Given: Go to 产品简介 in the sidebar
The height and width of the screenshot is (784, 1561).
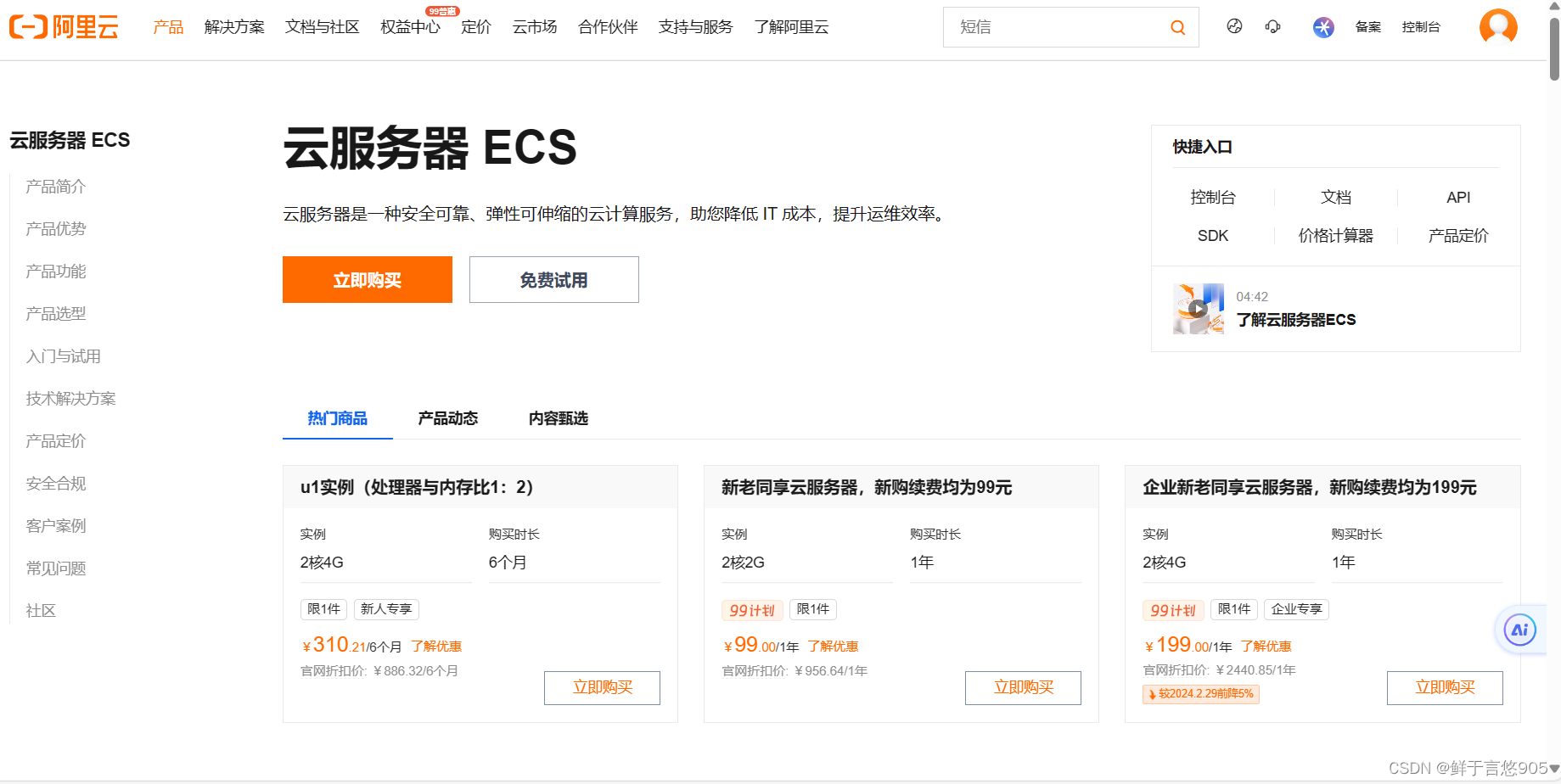Looking at the screenshot, I should point(56,187).
